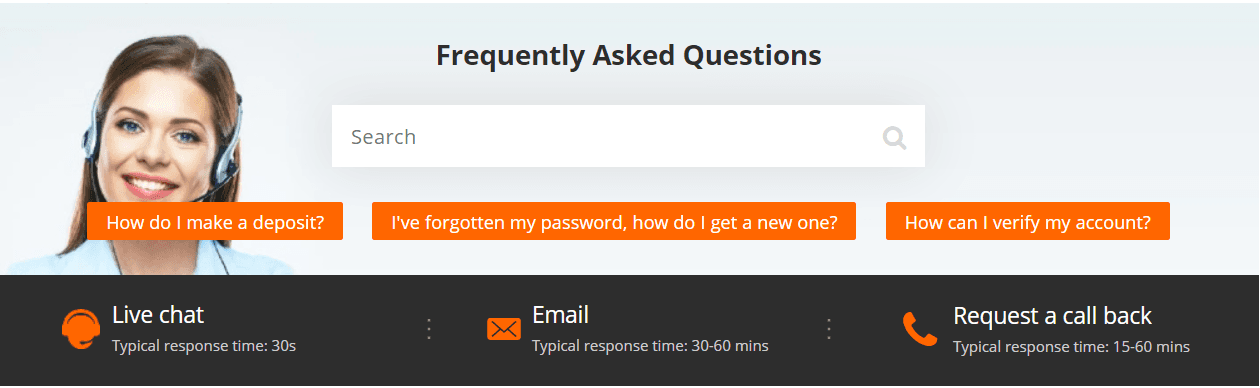
Task: Open the Email contact option title
Action: point(560,315)
